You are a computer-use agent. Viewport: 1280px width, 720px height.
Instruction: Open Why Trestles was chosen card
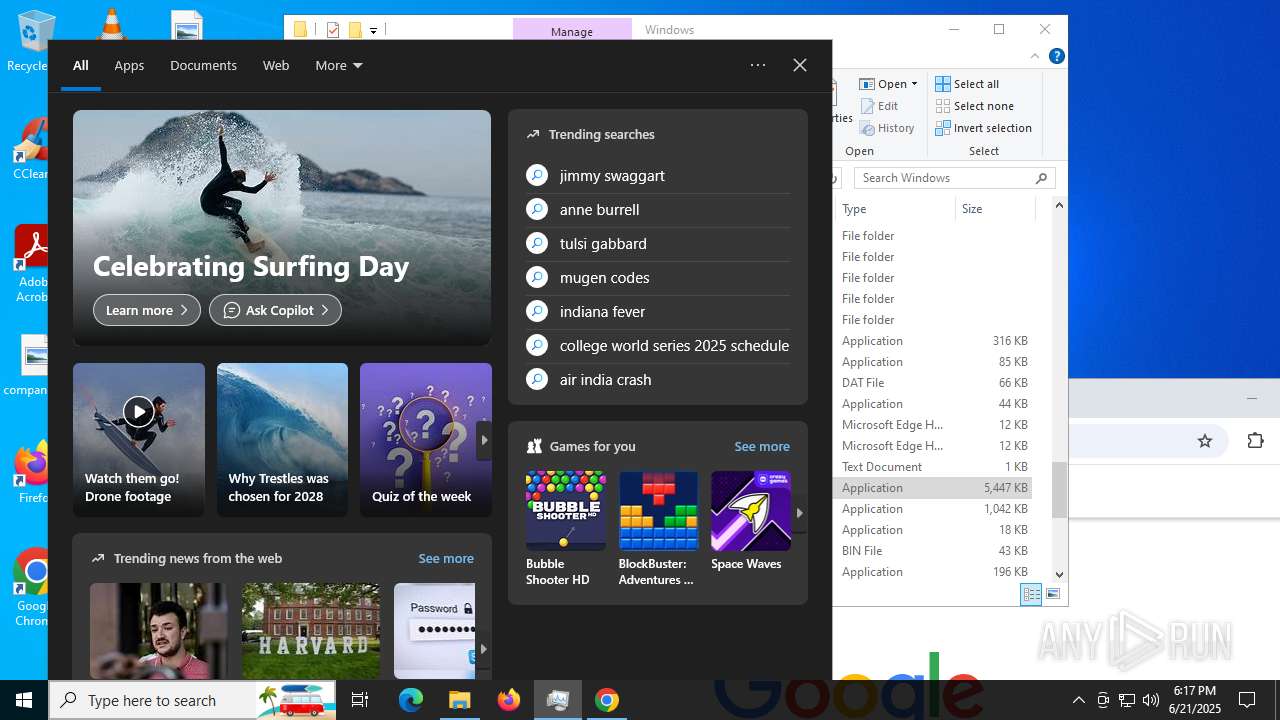tap(282, 440)
